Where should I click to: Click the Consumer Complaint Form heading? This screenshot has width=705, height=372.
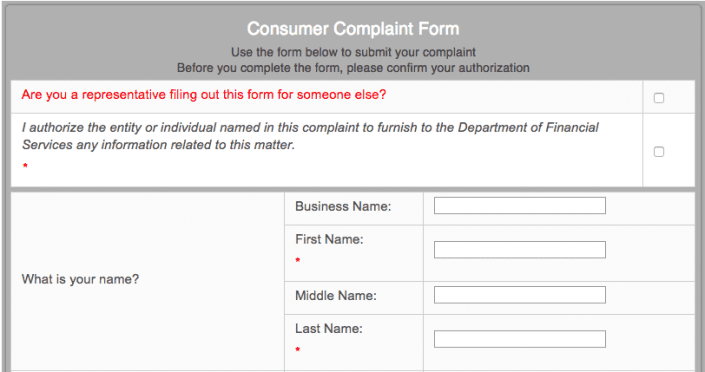tap(353, 29)
